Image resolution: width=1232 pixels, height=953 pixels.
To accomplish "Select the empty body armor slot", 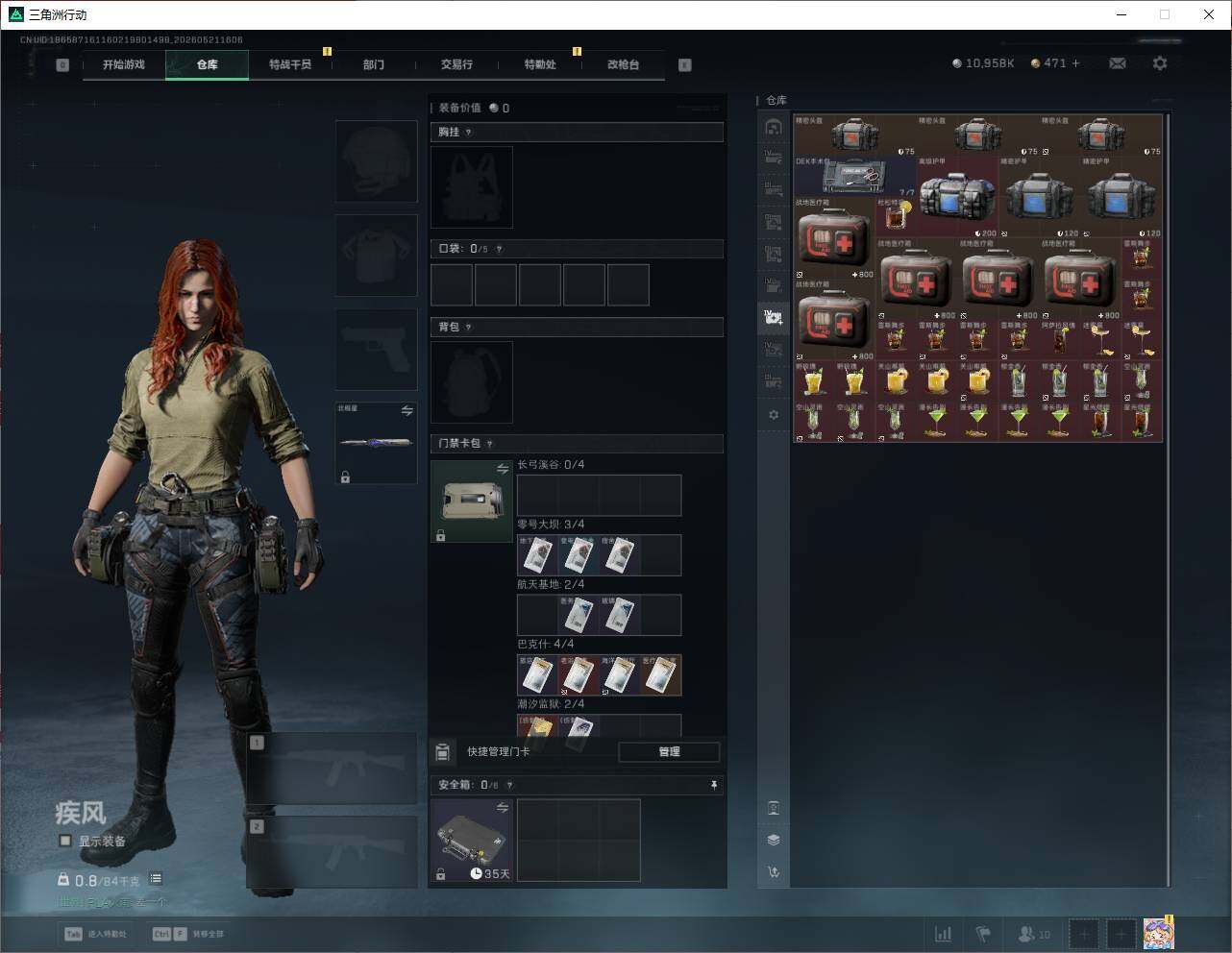I will [x=377, y=256].
